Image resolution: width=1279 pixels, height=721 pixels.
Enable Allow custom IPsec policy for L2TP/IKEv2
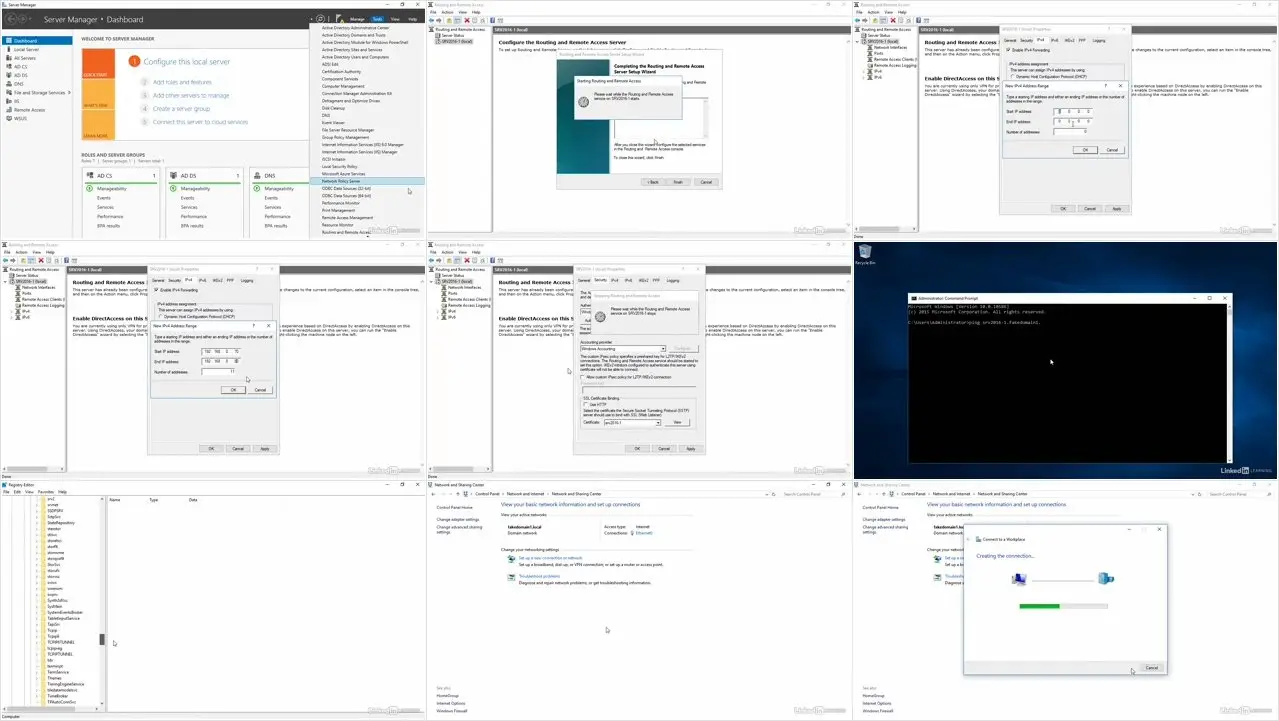(x=583, y=377)
